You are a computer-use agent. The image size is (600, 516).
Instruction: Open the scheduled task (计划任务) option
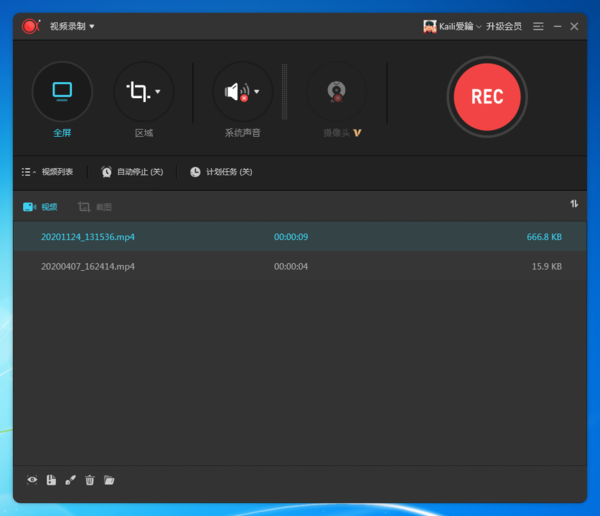[x=221, y=172]
